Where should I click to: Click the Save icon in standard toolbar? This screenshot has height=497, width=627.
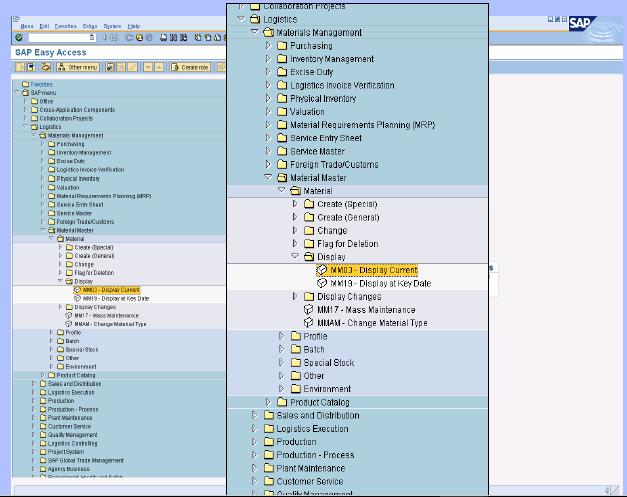(114, 38)
